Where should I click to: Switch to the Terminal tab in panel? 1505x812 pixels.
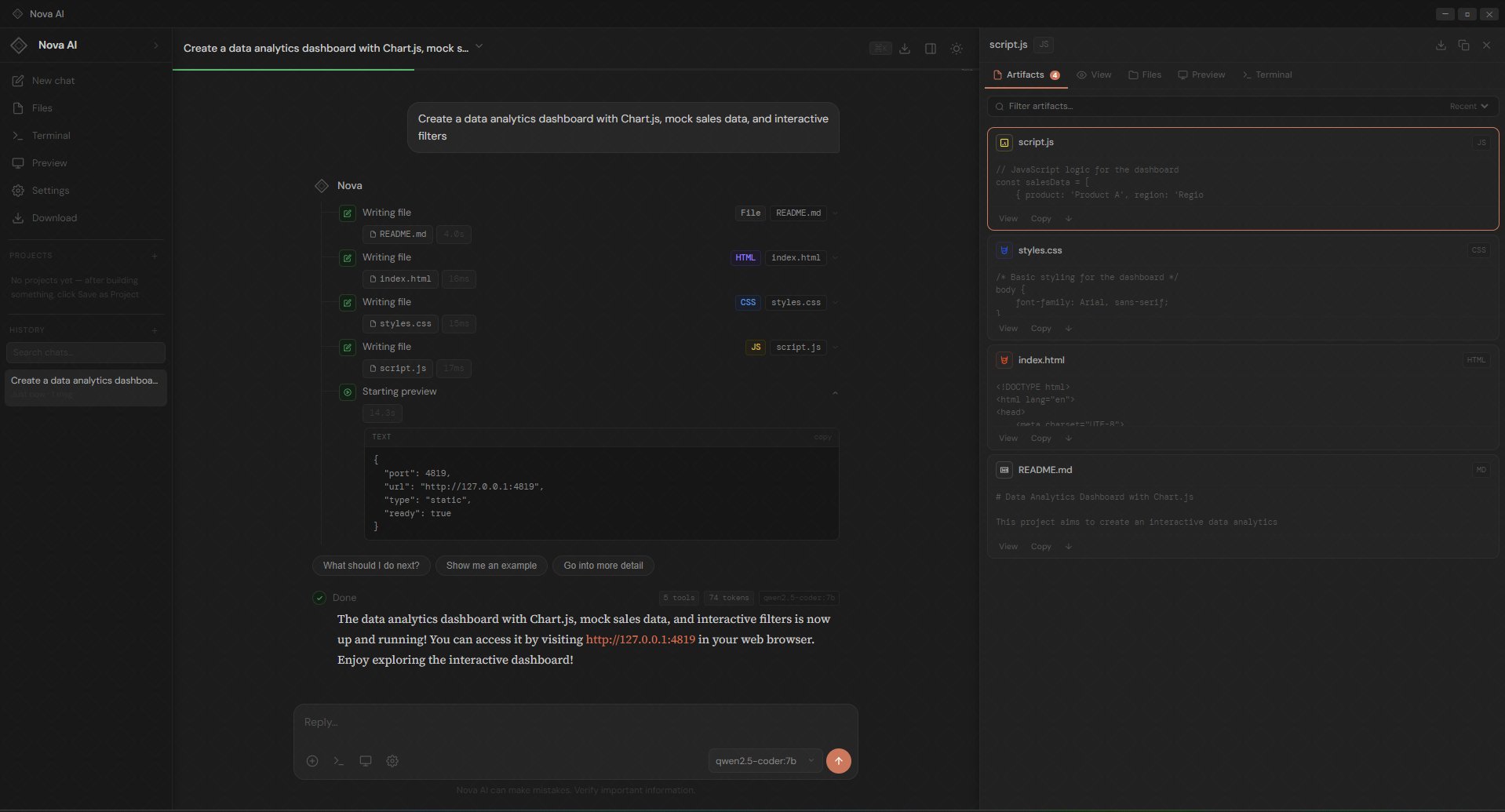[x=1267, y=75]
